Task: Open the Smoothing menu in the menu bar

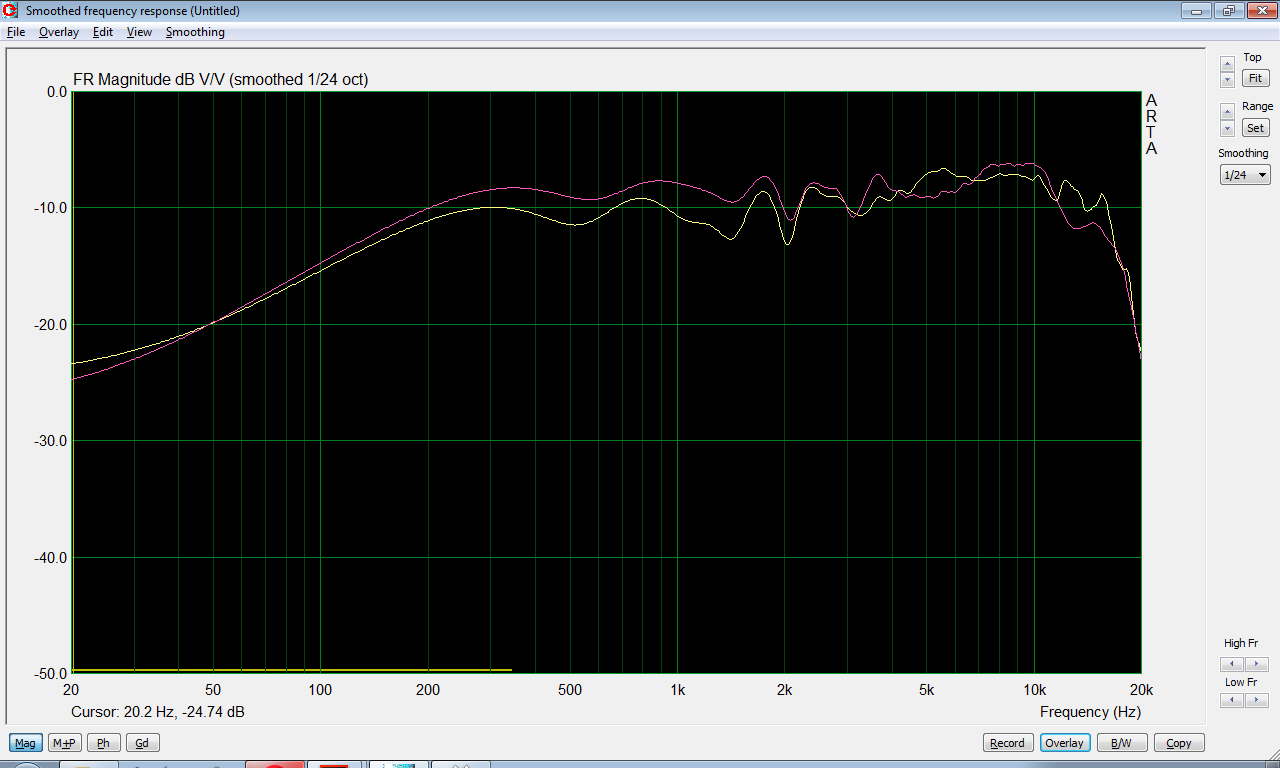Action: (x=195, y=32)
